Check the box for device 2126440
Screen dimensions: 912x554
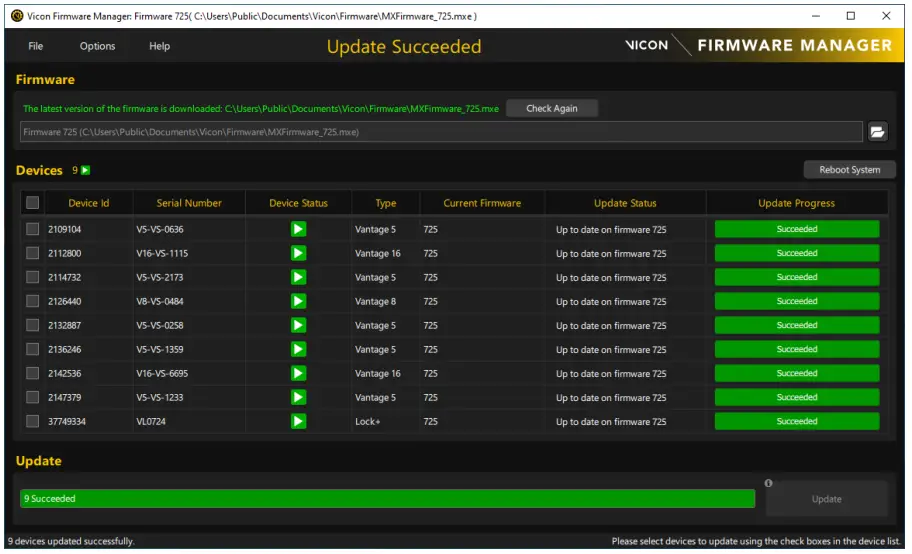click(x=33, y=301)
